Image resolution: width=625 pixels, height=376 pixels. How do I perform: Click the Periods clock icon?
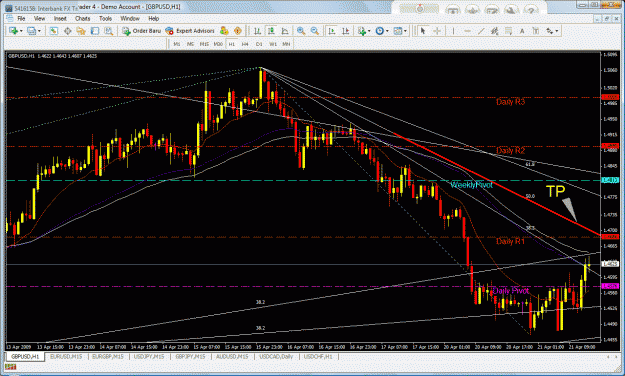pos(379,31)
